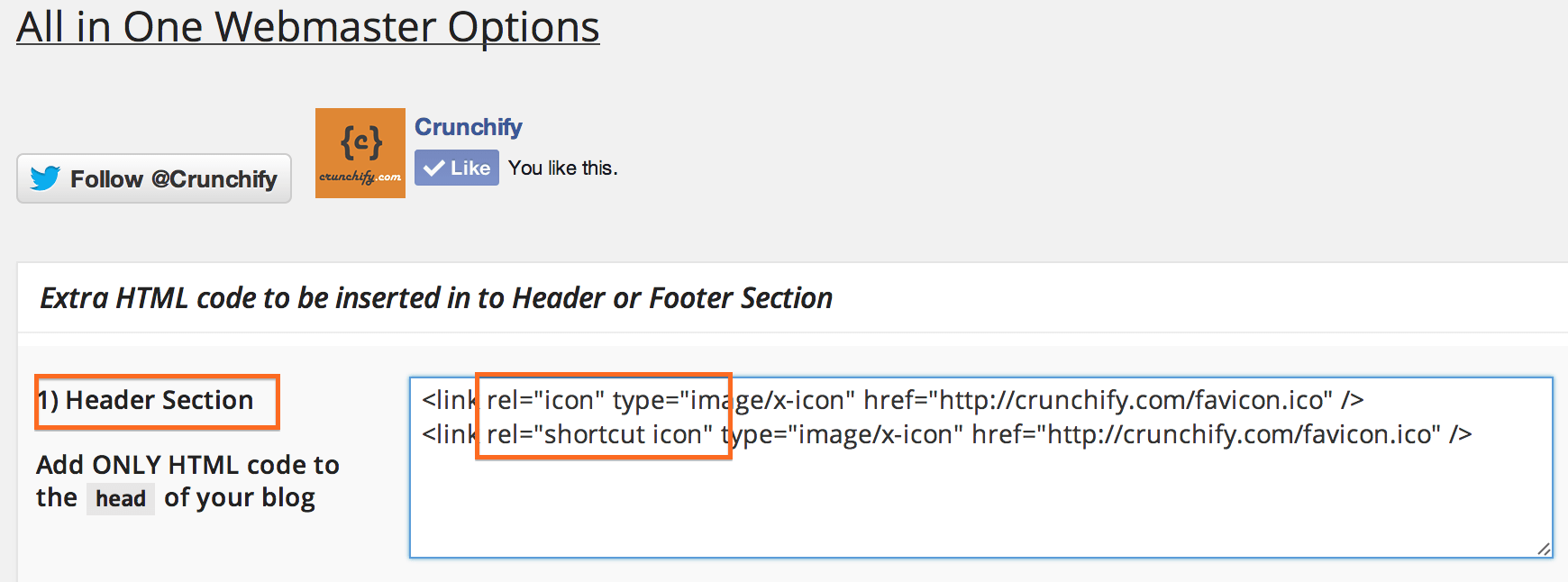The width and height of the screenshot is (1568, 582).
Task: Select the Extra HTML code section header
Action: click(x=434, y=297)
